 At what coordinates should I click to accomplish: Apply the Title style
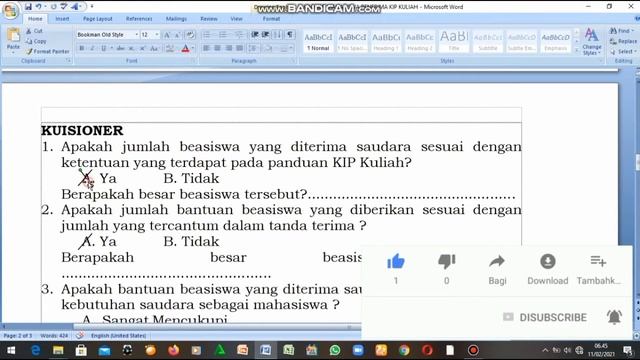(x=454, y=42)
